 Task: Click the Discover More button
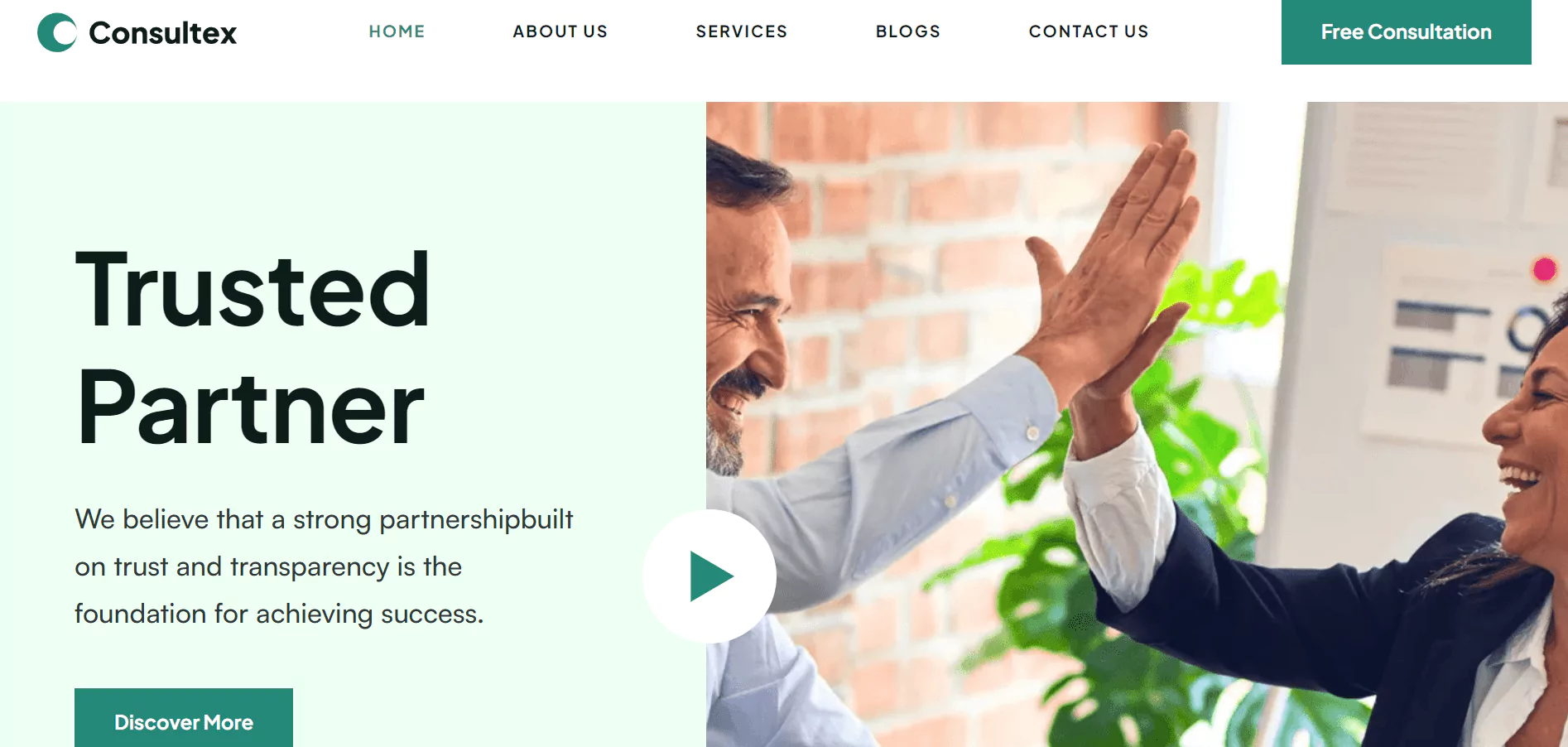click(x=184, y=718)
